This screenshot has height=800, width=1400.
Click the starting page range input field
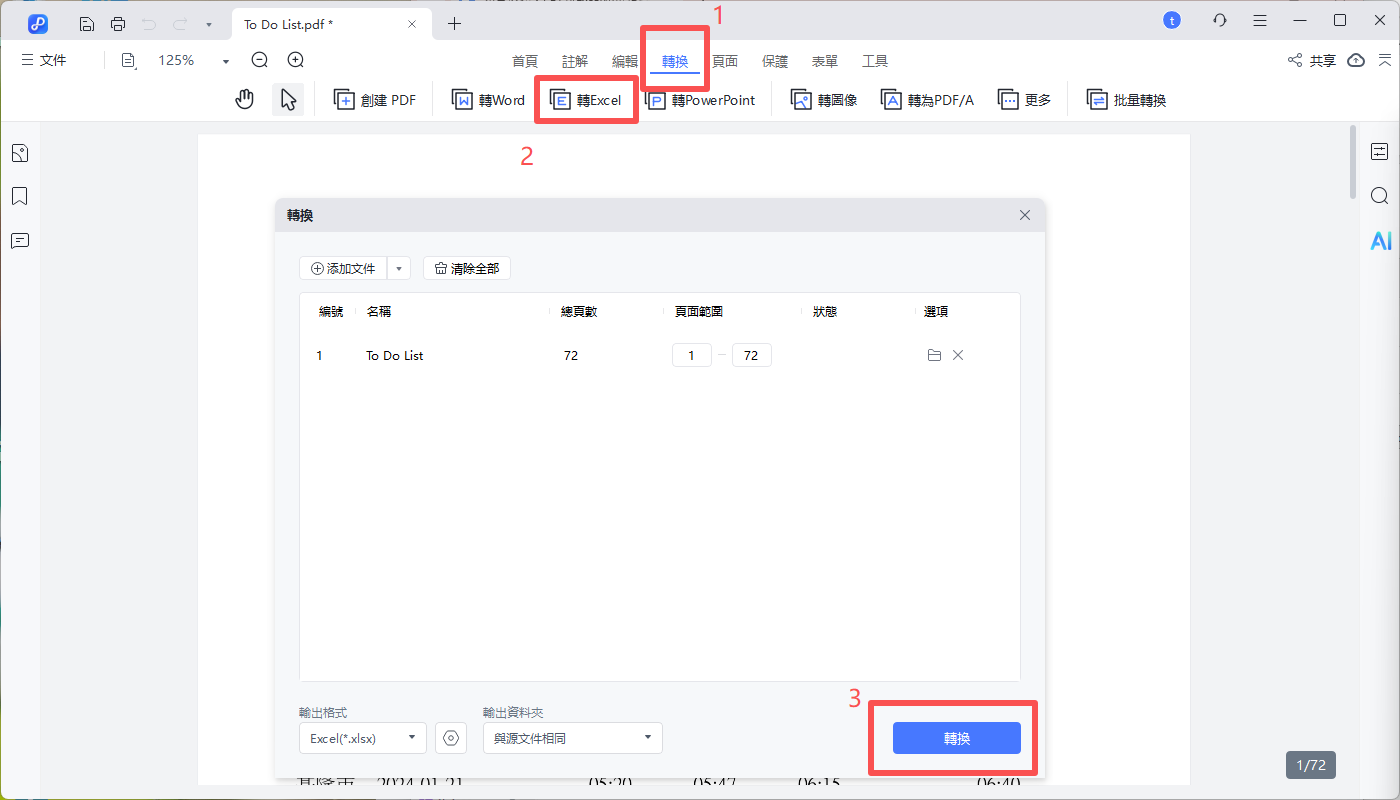691,355
